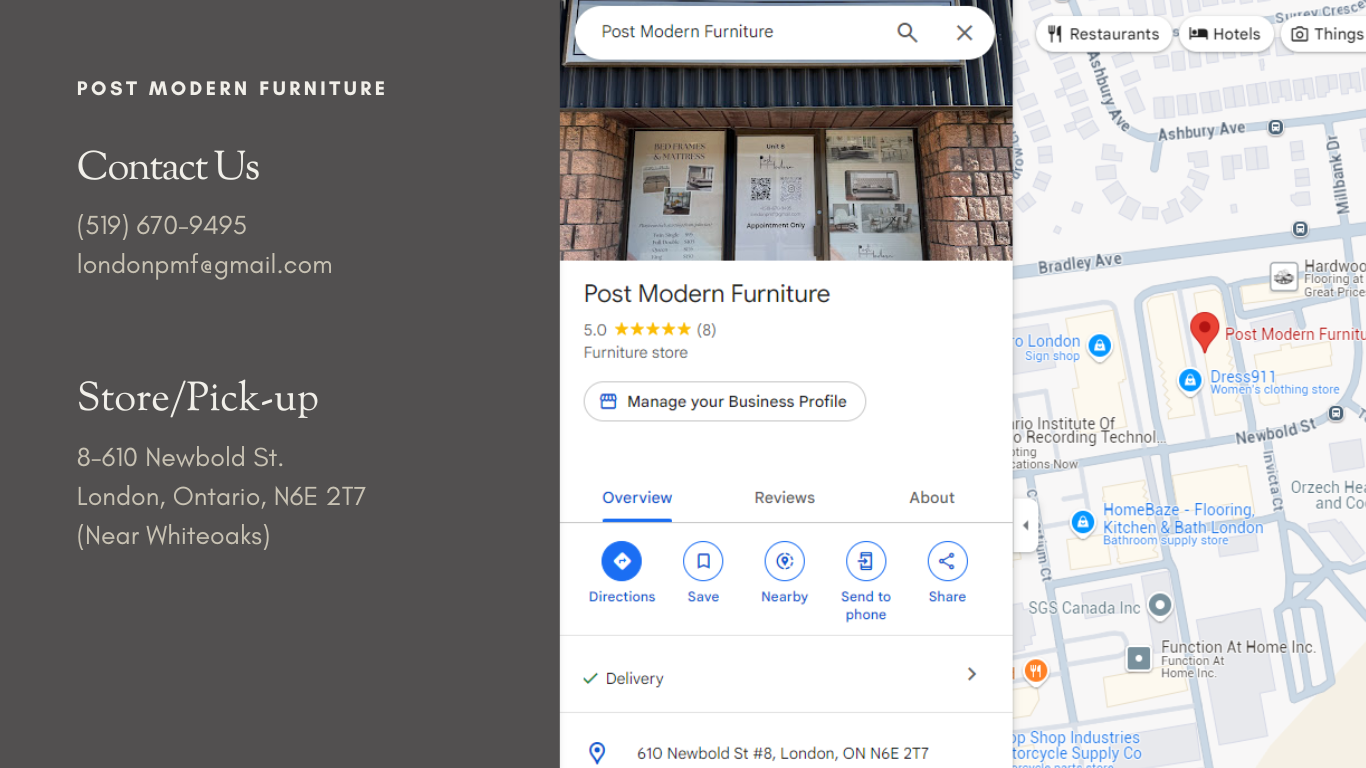This screenshot has height=768, width=1366.
Task: Clear the search with the X icon
Action: (964, 32)
